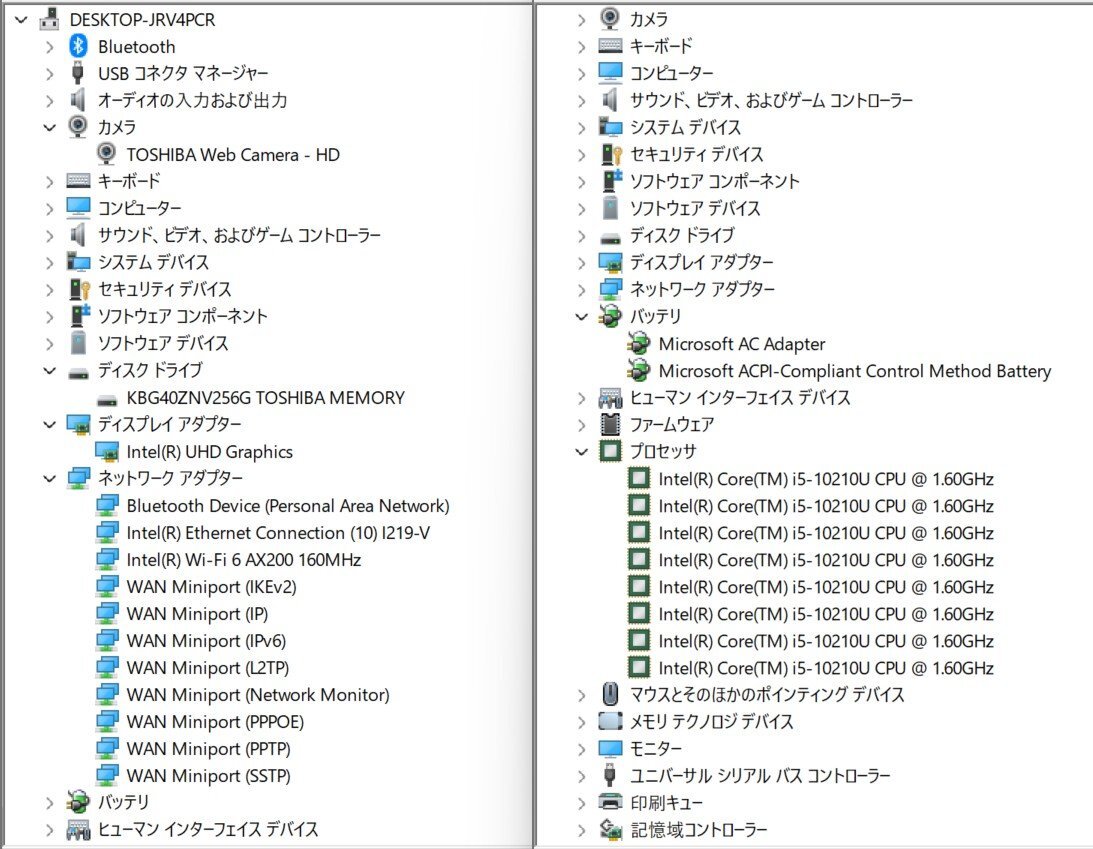The height and width of the screenshot is (849, 1093).
Task: Collapse the DESKTOP-JRV4PCR root node
Action: pos(21,20)
